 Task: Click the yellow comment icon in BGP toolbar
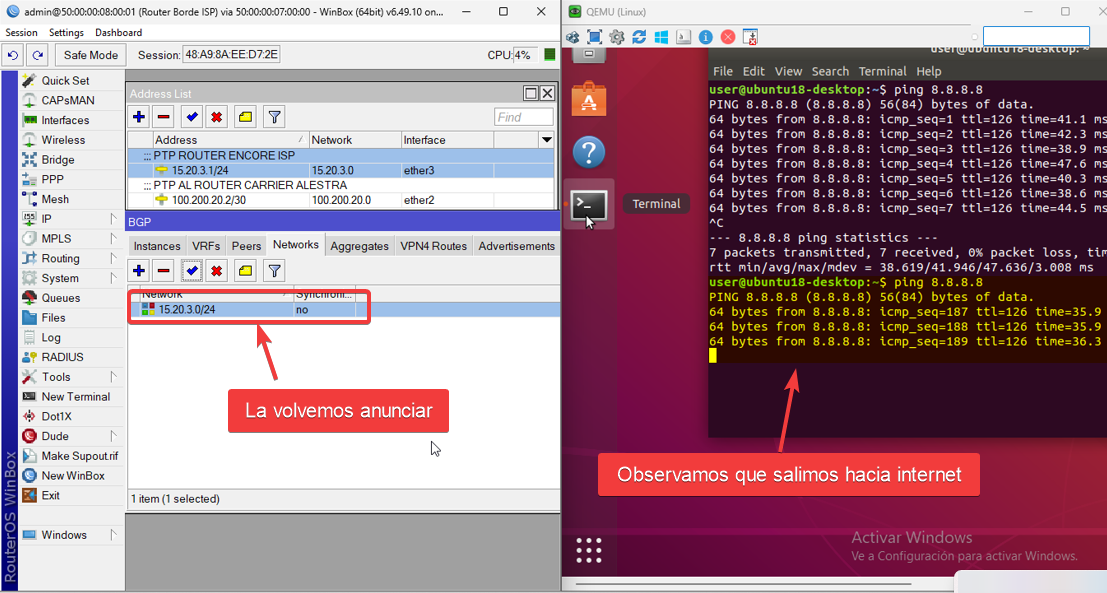[x=245, y=271]
